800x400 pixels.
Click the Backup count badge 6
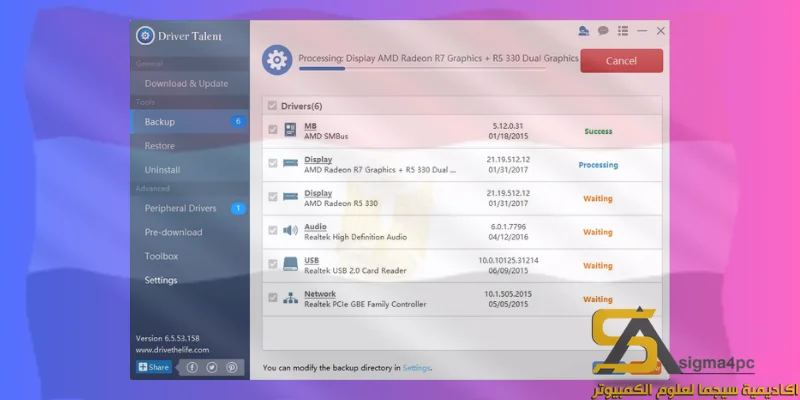(x=238, y=121)
